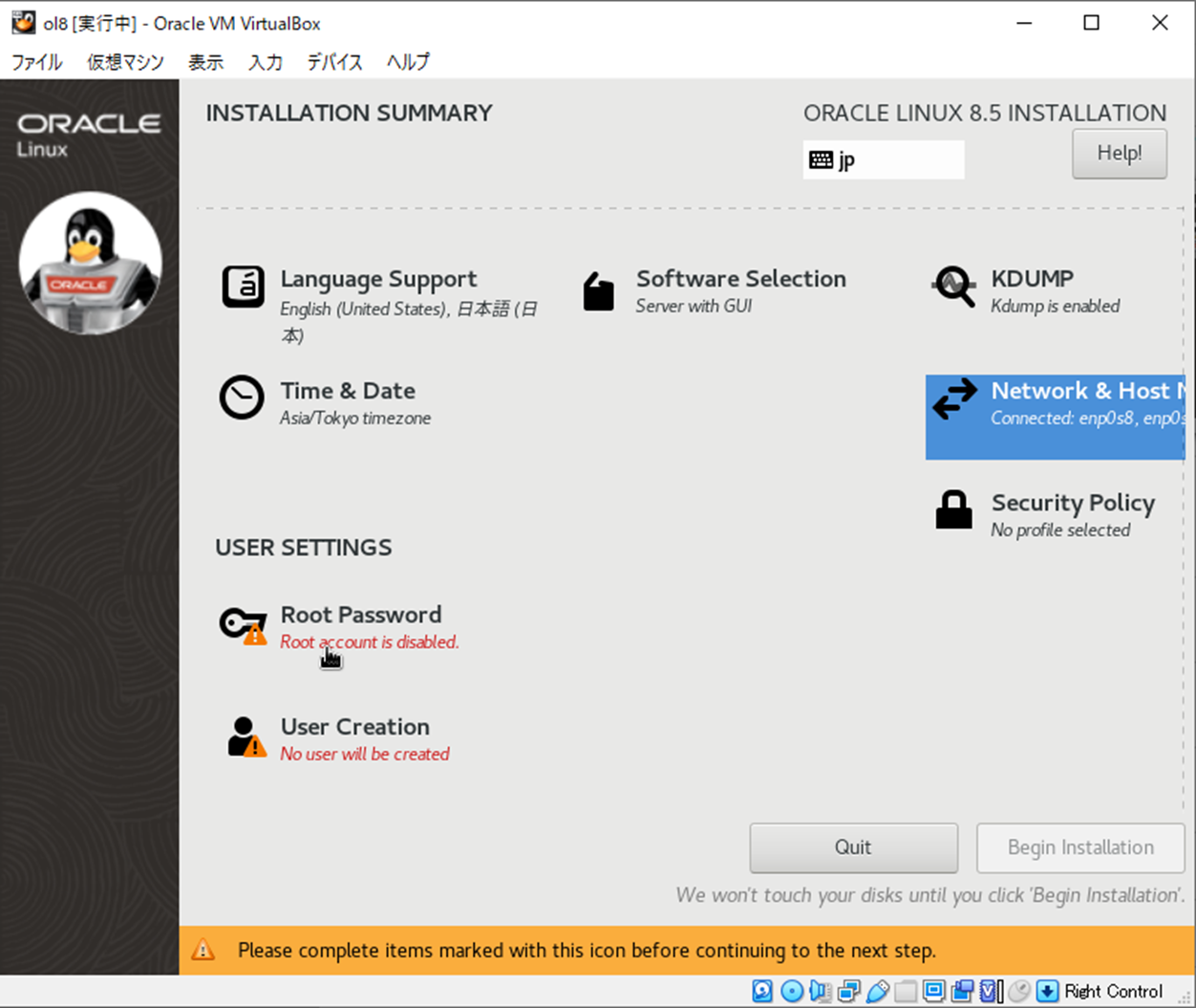The height and width of the screenshot is (1008, 1196).
Task: Click the Security Policy lock icon
Action: pos(953,510)
